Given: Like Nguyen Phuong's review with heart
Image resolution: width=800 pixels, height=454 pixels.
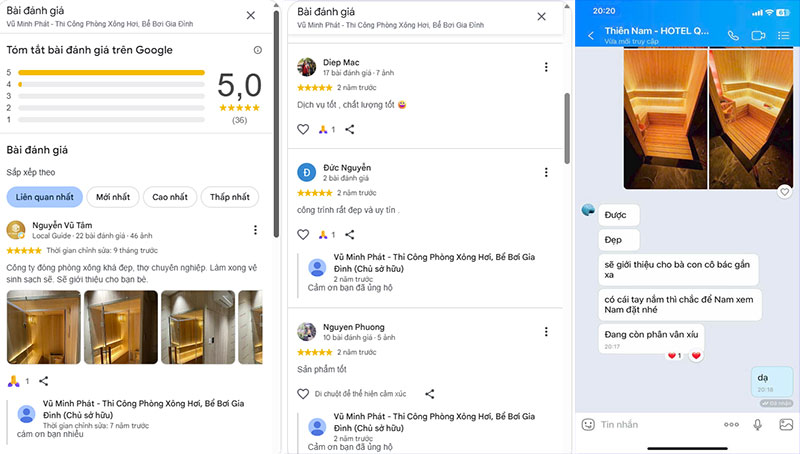Looking at the screenshot, I should (x=303, y=394).
